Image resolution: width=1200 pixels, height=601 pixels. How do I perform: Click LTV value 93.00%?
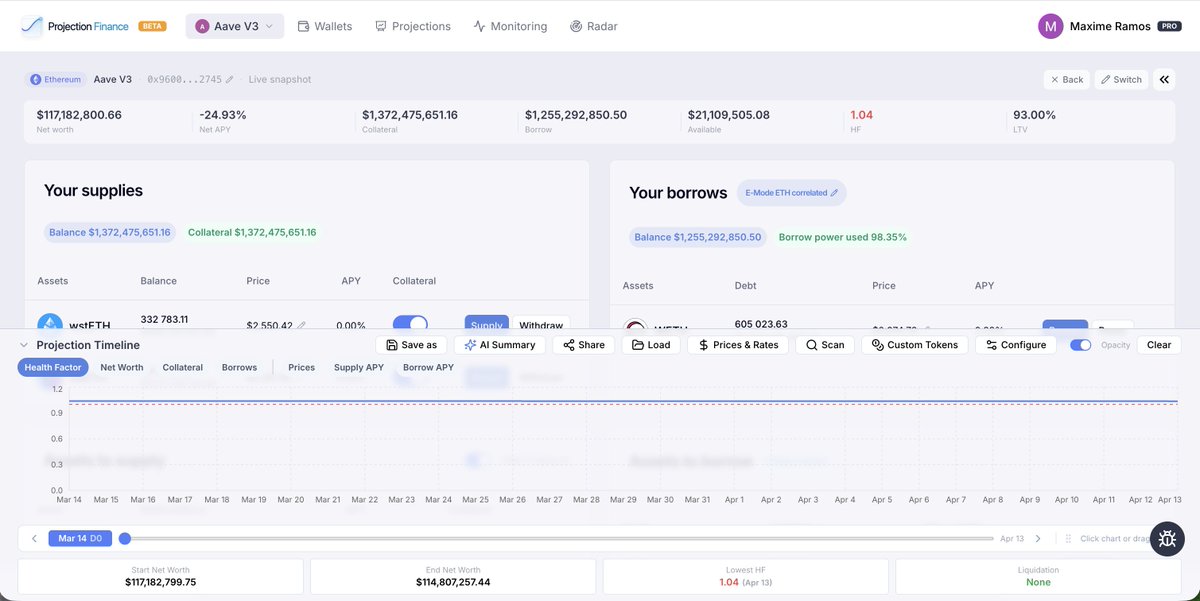point(1034,115)
